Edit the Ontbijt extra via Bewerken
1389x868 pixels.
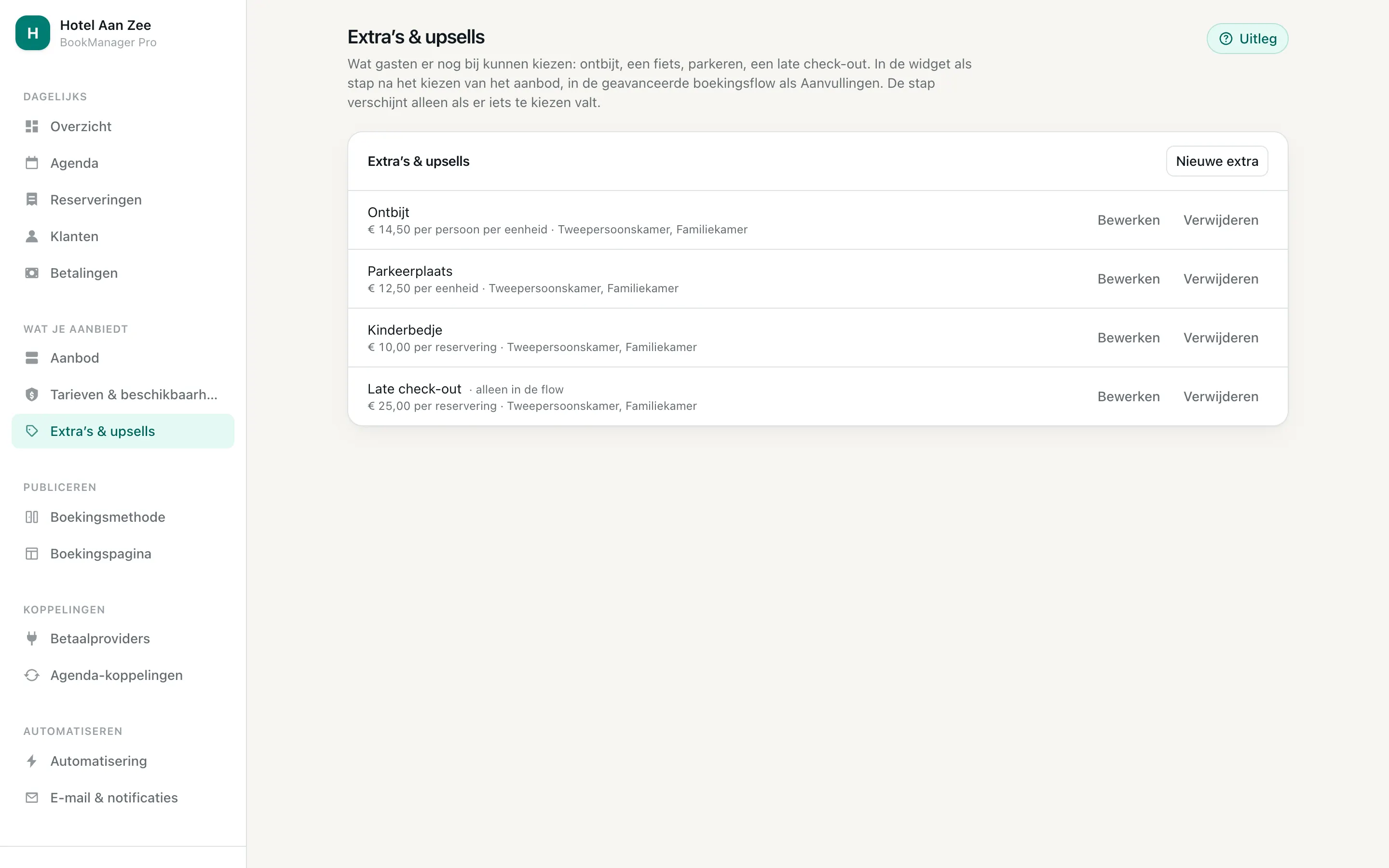pos(1129,220)
